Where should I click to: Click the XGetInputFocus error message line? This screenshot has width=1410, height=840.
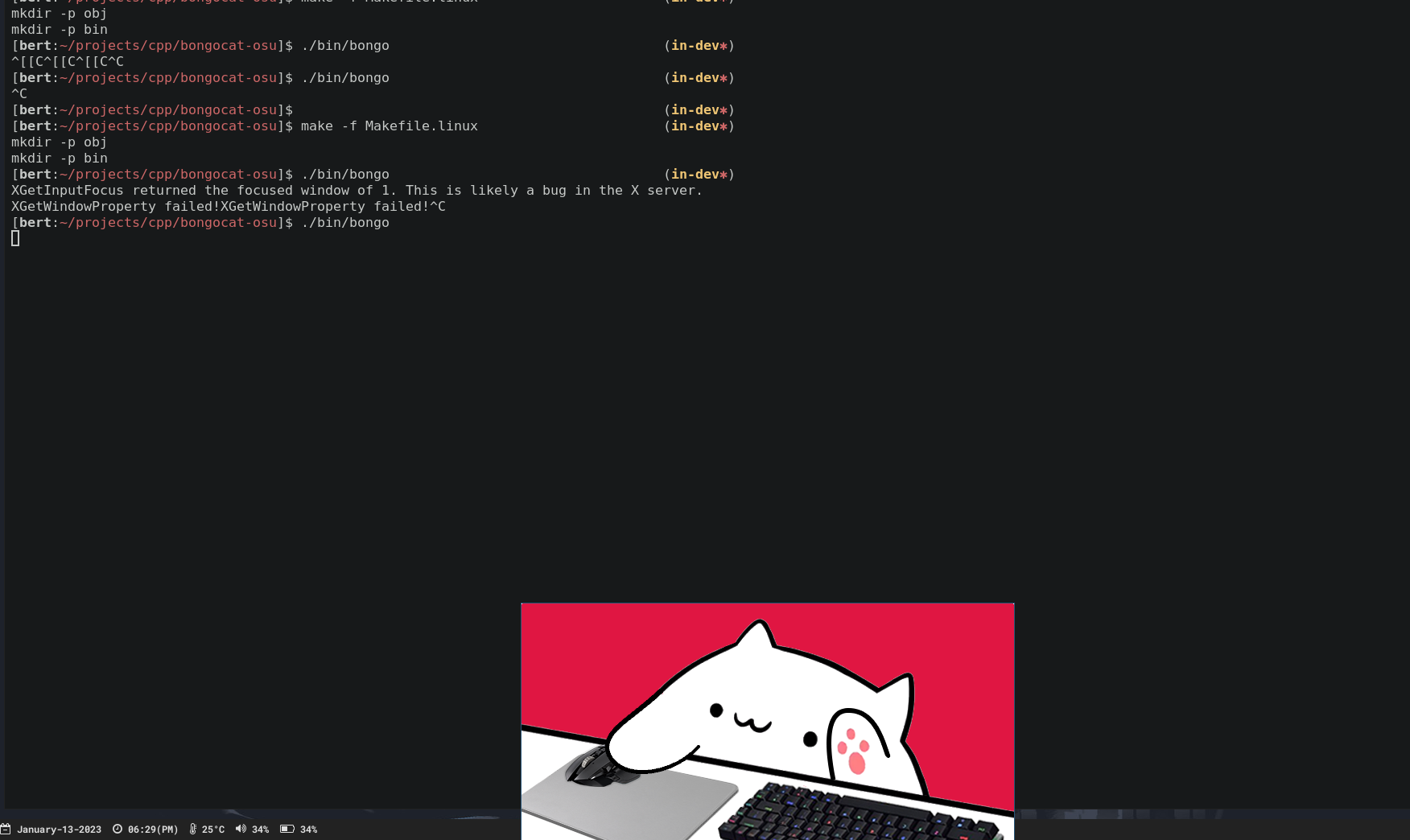click(x=357, y=190)
